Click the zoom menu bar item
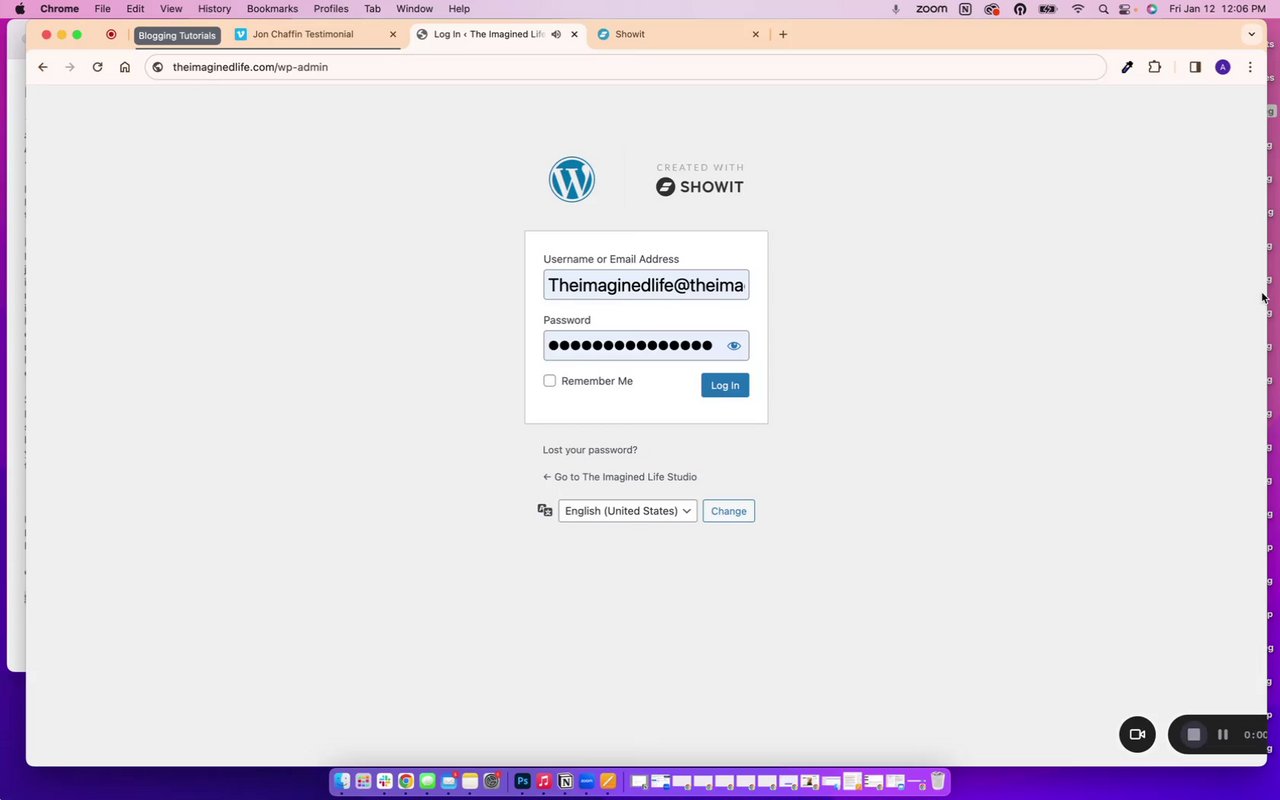 [931, 9]
